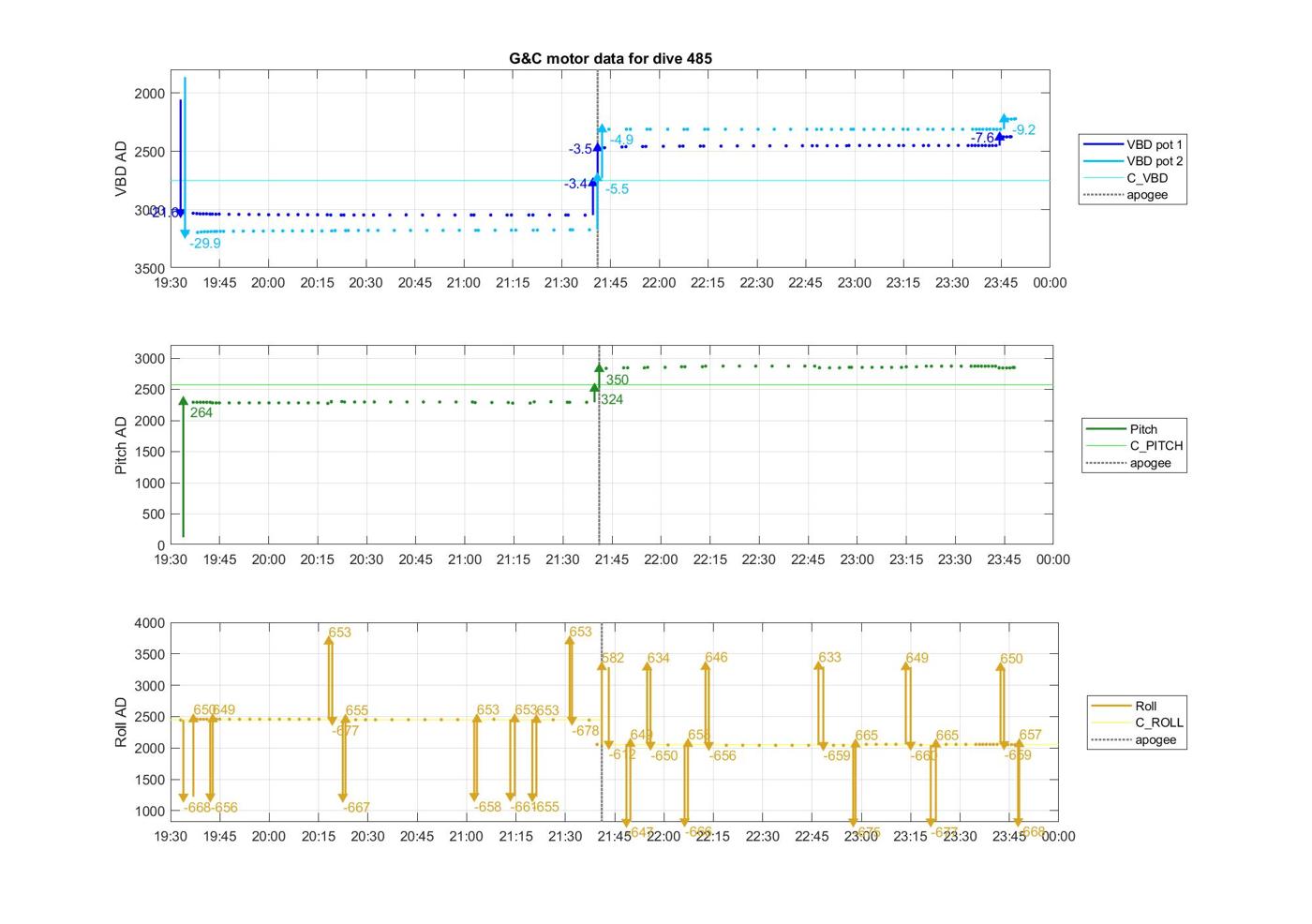Select the 'Roll' legend entry
This screenshot has width=1312, height=924.
(x=1125, y=706)
